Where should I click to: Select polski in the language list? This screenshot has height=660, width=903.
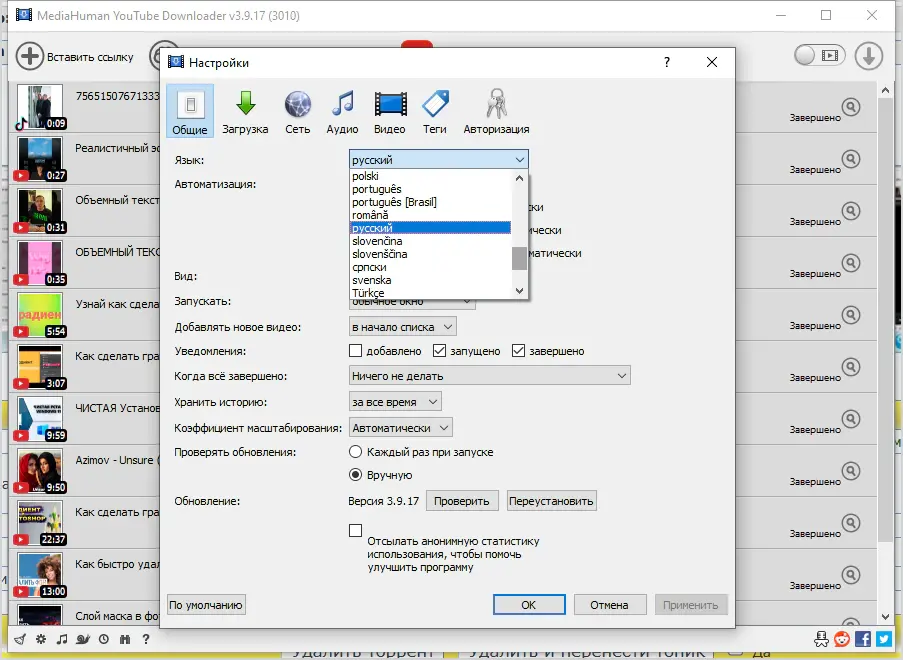[431, 176]
